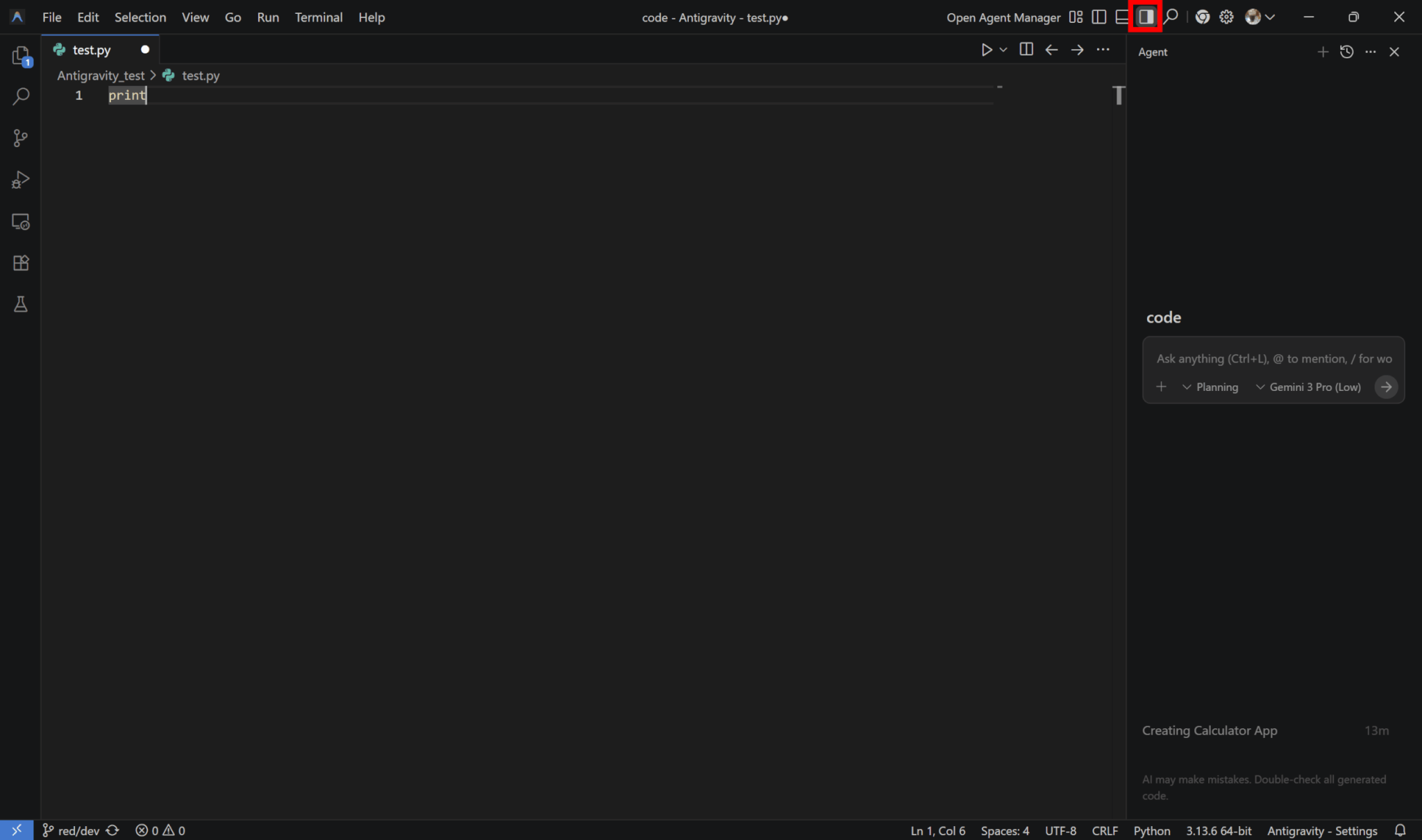The height and width of the screenshot is (840, 1422).
Task: Open the Source Control view
Action: [21, 138]
